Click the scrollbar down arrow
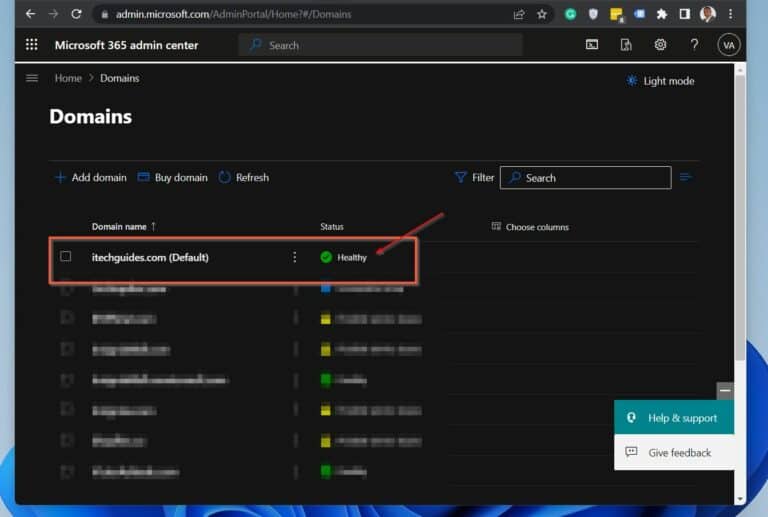This screenshot has height=517, width=768. [740, 498]
